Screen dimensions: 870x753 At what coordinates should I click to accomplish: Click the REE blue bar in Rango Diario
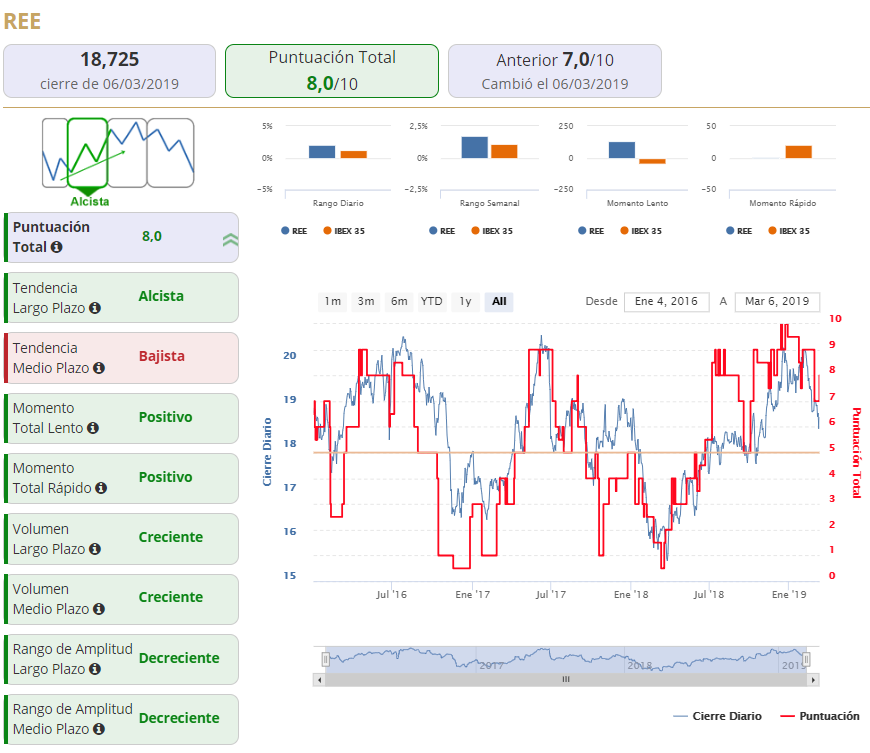click(322, 152)
